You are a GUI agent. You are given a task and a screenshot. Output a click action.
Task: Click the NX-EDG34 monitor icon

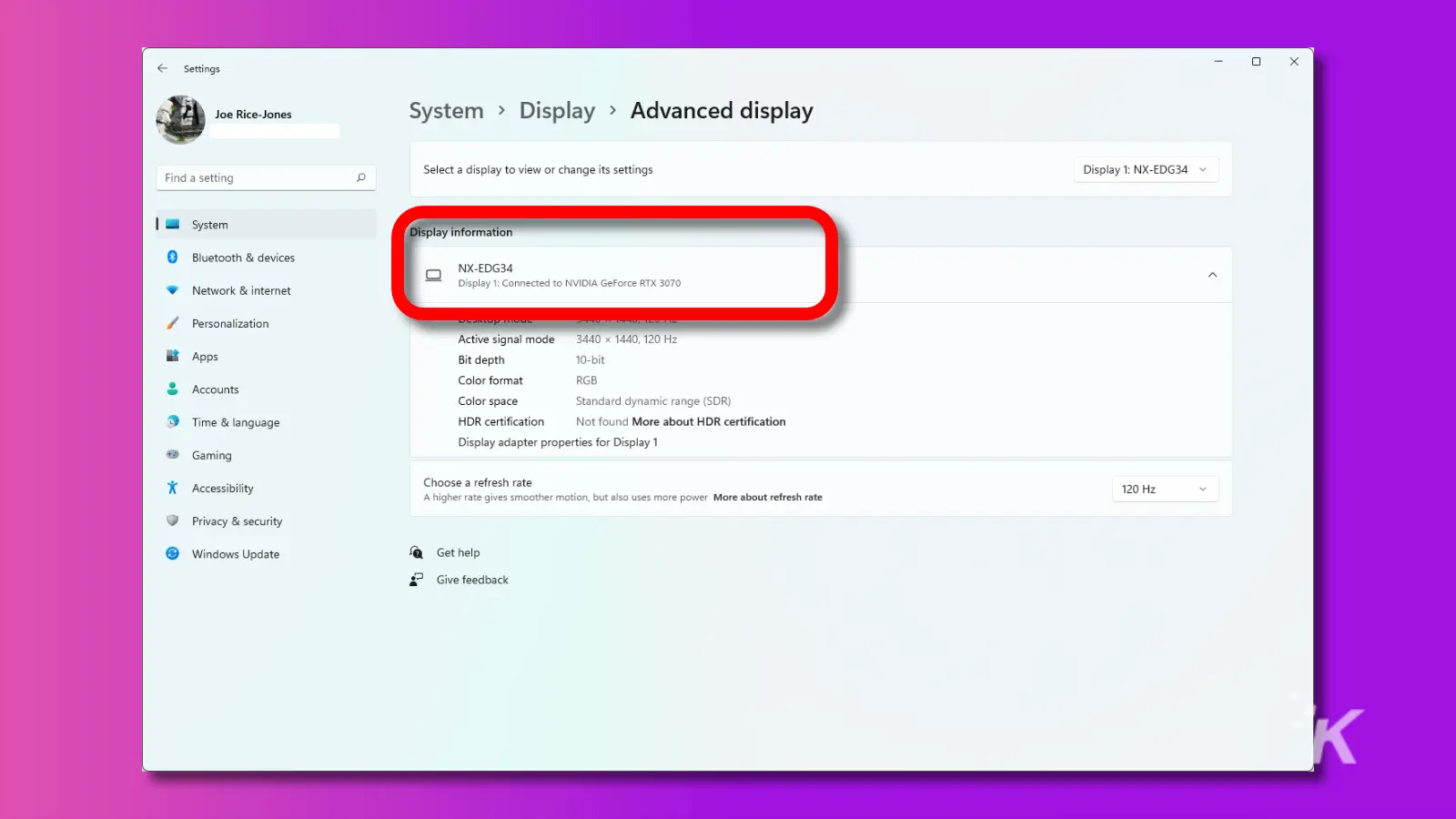click(434, 275)
